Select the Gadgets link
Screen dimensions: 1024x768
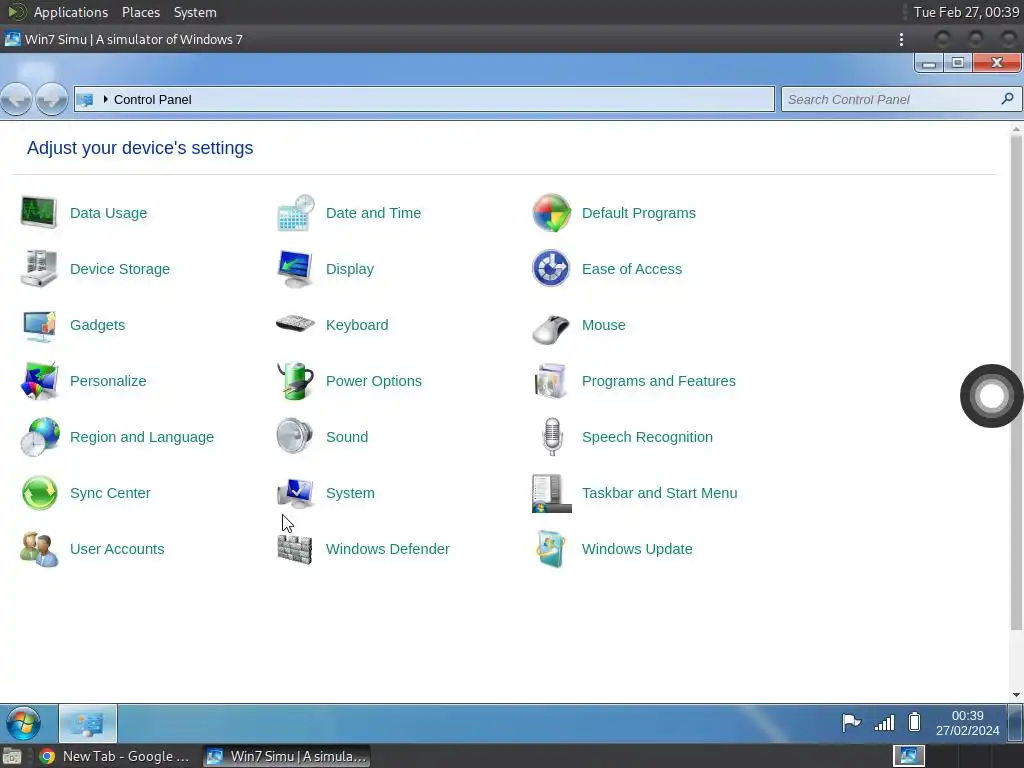coord(97,325)
